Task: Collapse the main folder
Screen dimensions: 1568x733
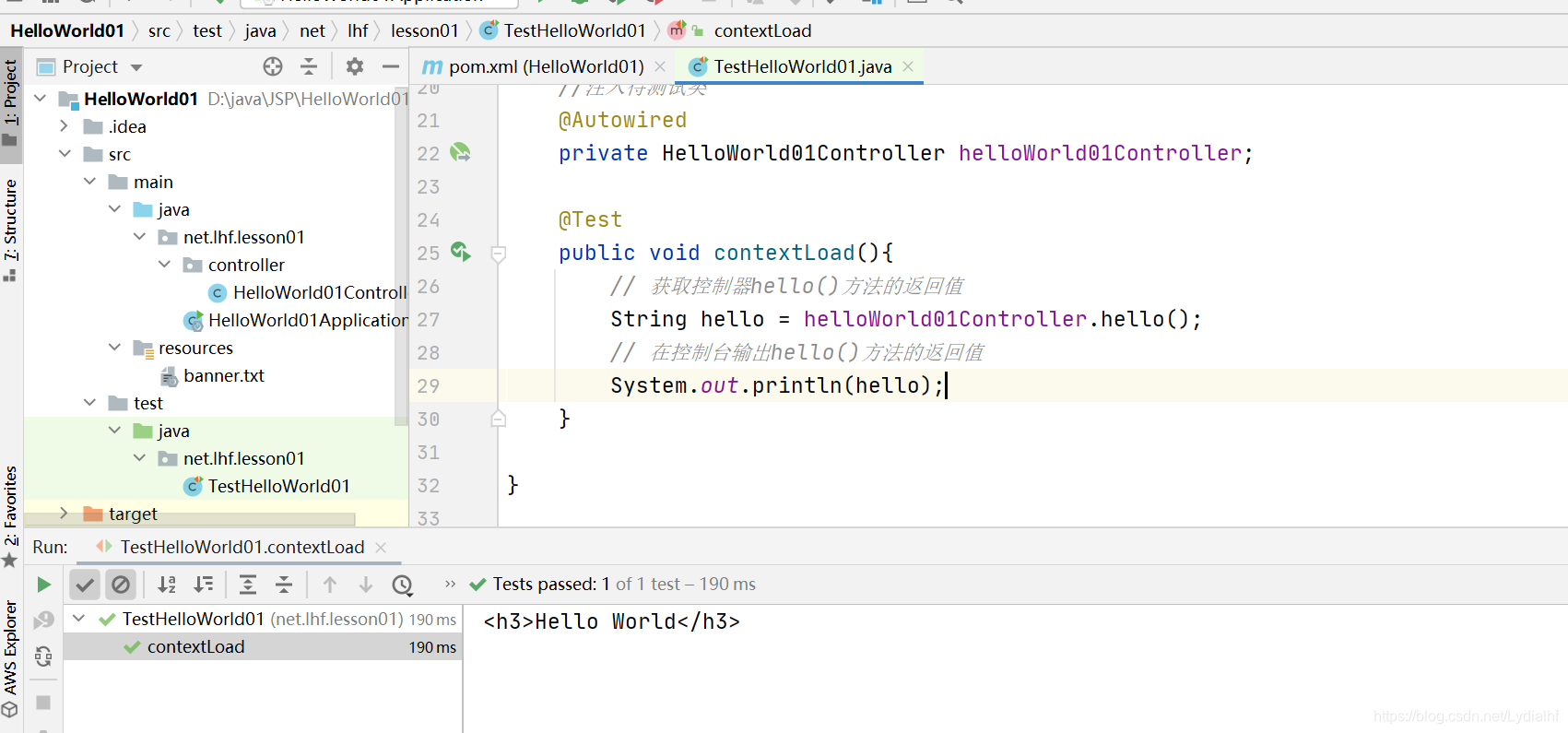Action: pos(89,181)
